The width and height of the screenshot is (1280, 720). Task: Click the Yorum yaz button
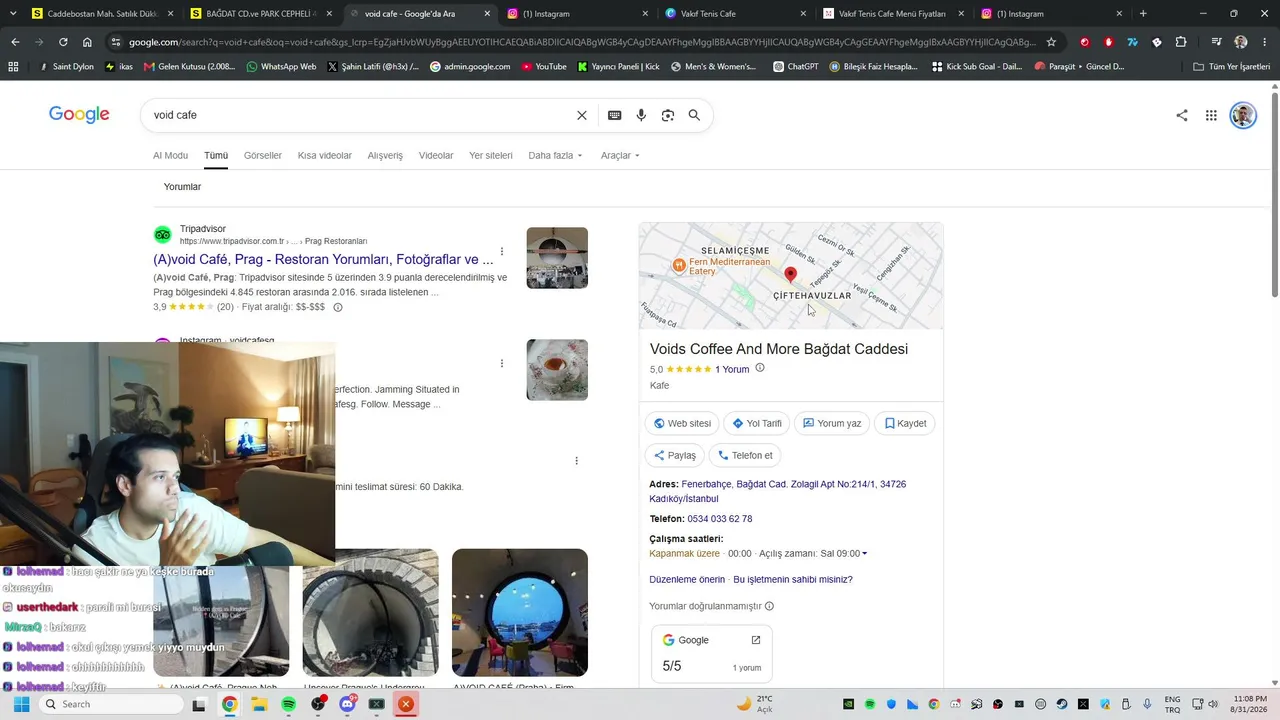(x=832, y=424)
